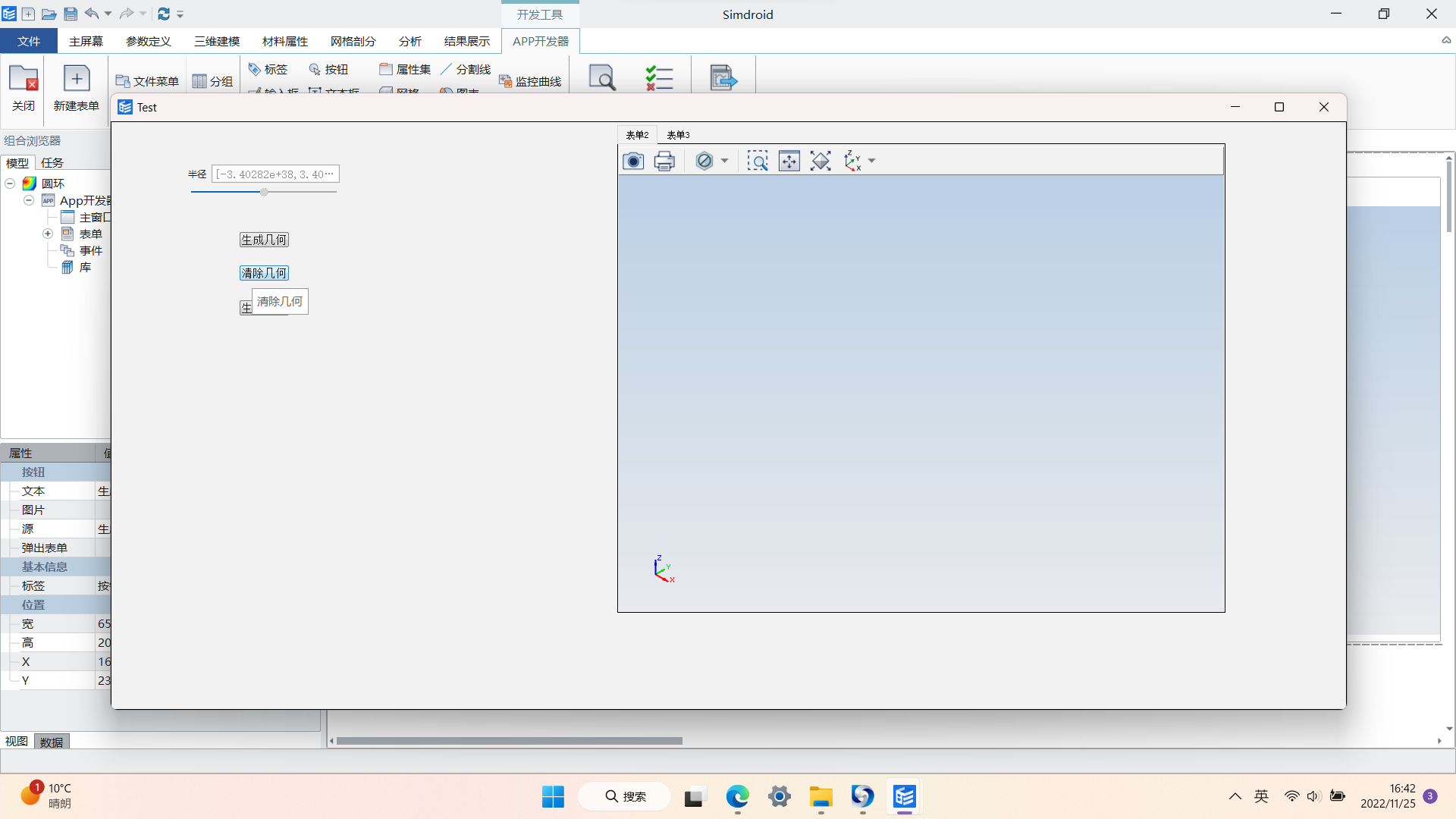Viewport: 1456px width, 819px height.
Task: Click the 清除几何 button
Action: [264, 273]
